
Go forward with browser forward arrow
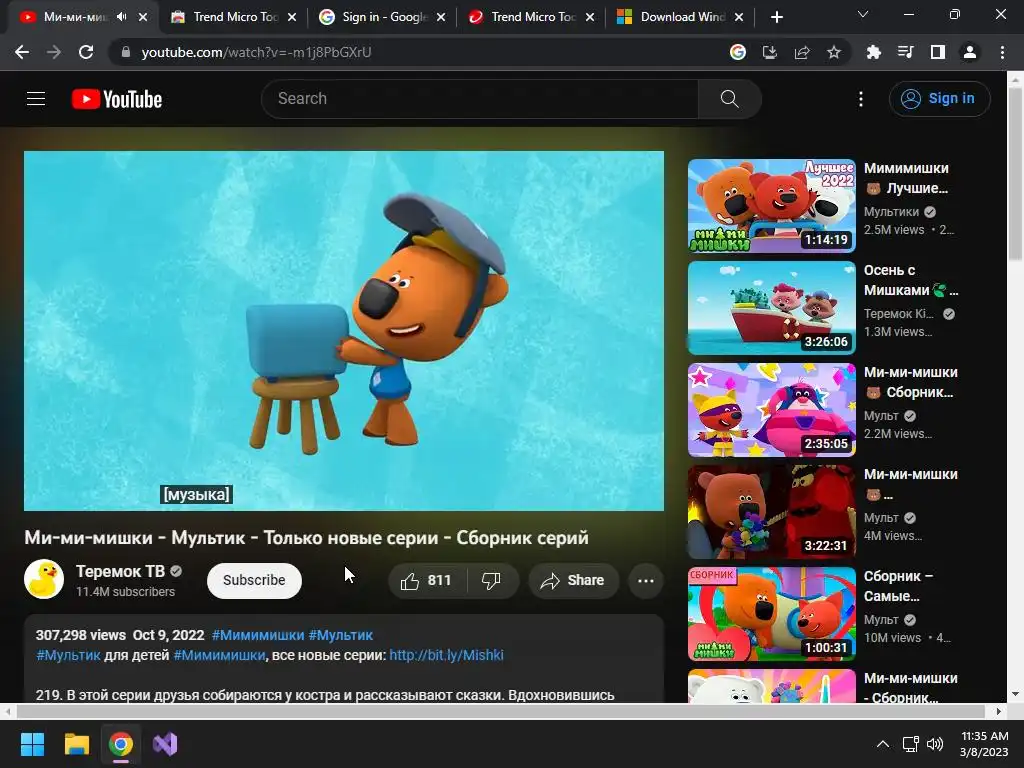(54, 52)
